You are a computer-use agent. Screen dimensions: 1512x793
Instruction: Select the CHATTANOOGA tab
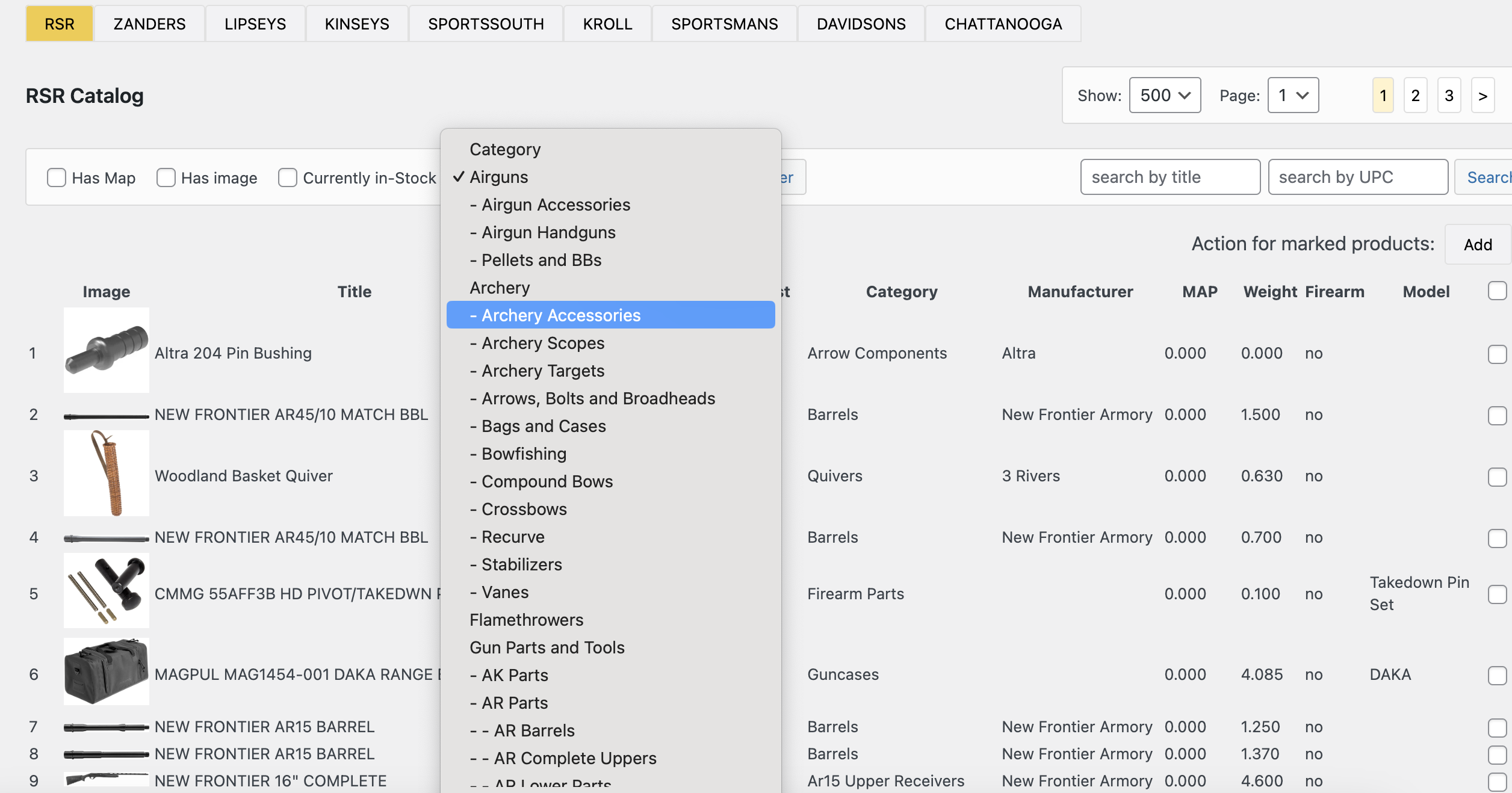[x=1003, y=24]
